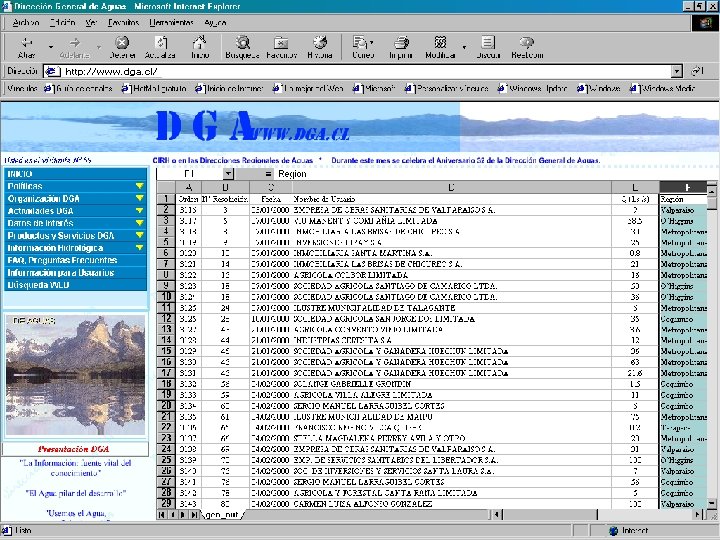Click the Internet Explorer title bar icon

6,6
